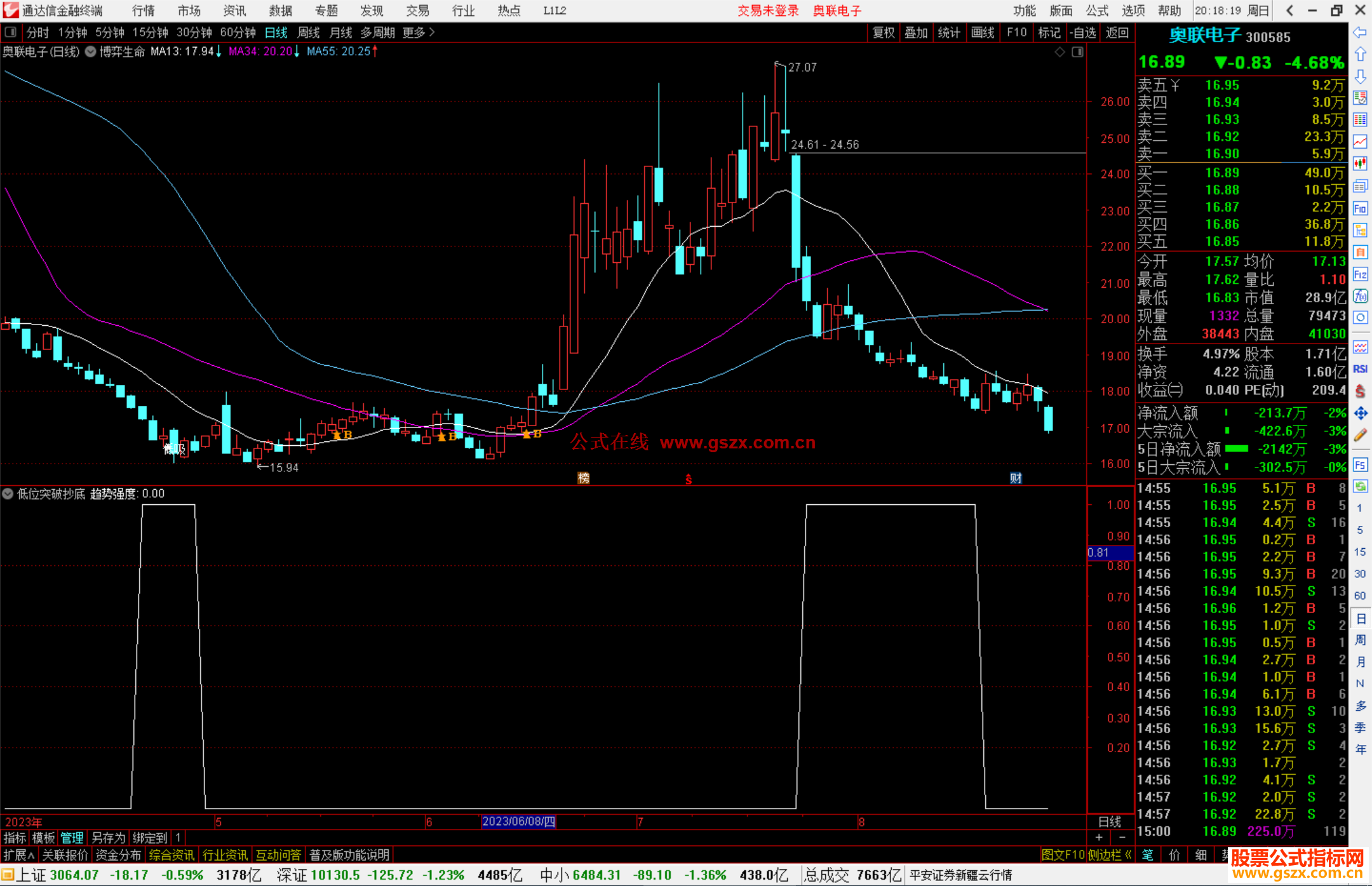Toggle round button beside 低位突破抄底 indicator

point(8,493)
